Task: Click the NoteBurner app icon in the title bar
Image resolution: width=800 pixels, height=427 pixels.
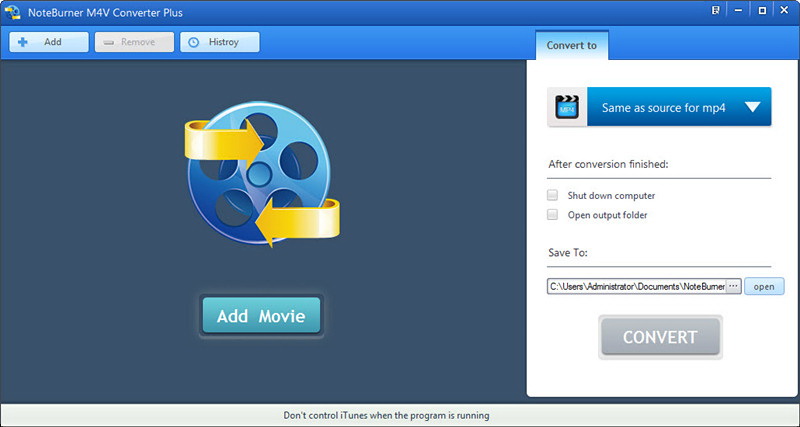Action: coord(12,12)
